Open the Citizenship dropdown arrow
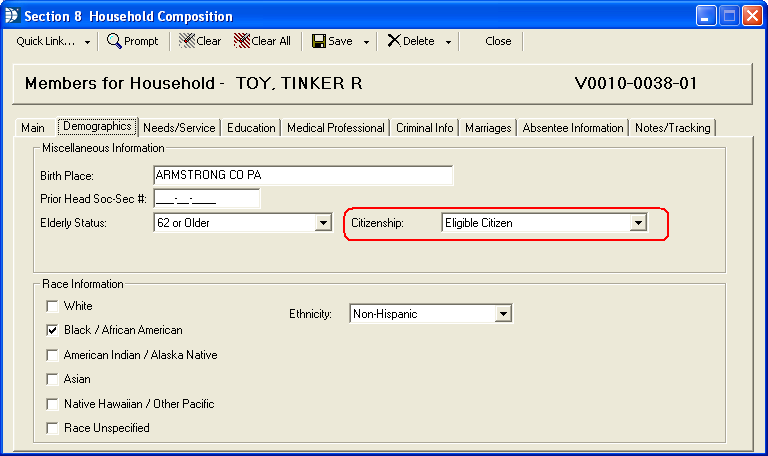Screen dimensions: 768x456 point(638,223)
